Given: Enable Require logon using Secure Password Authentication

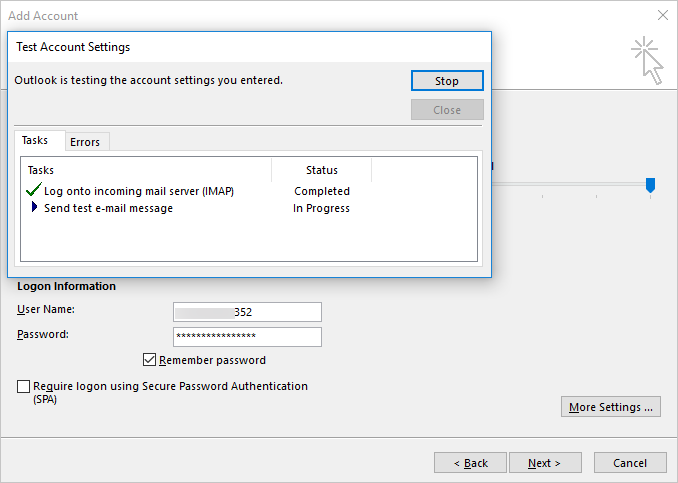Looking at the screenshot, I should (24, 386).
